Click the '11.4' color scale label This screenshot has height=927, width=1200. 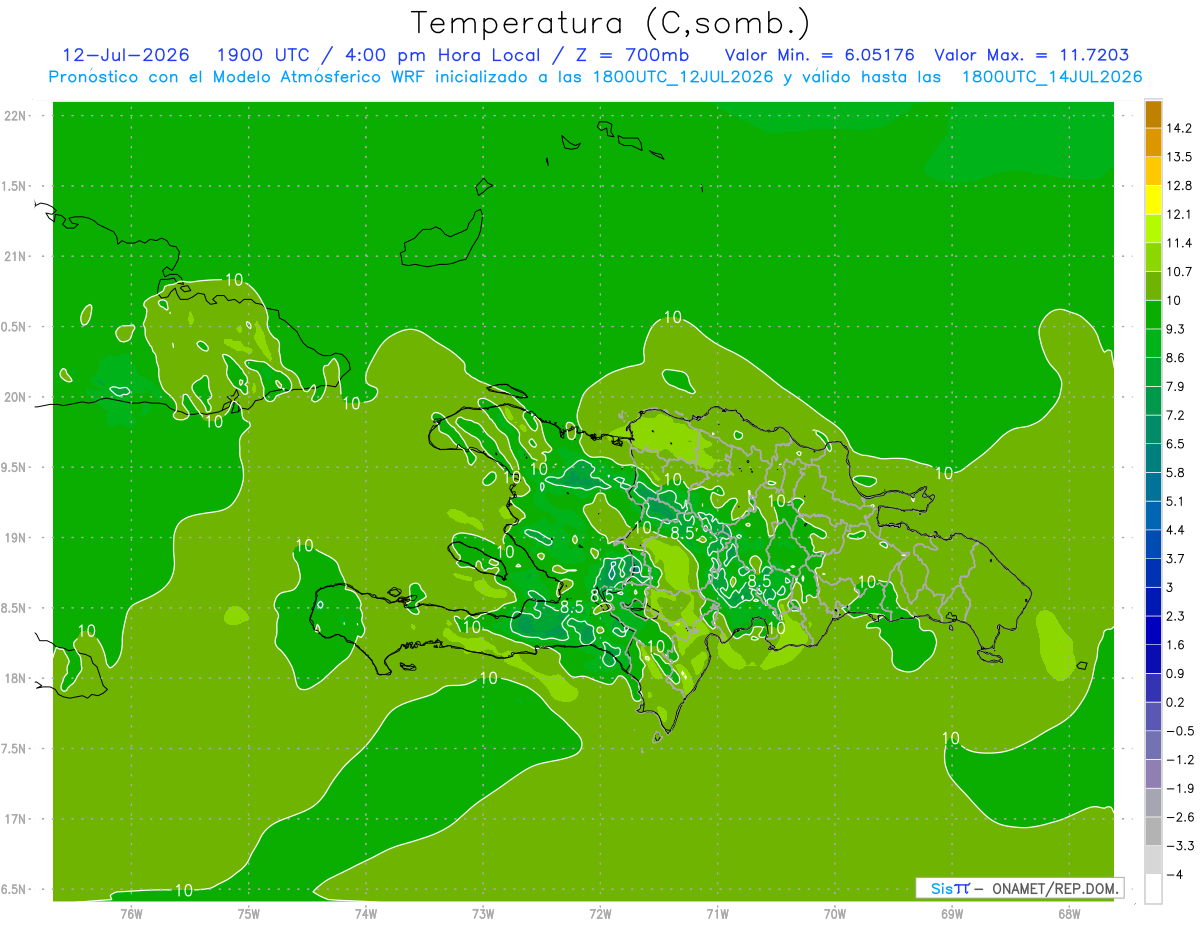[x=1180, y=243]
